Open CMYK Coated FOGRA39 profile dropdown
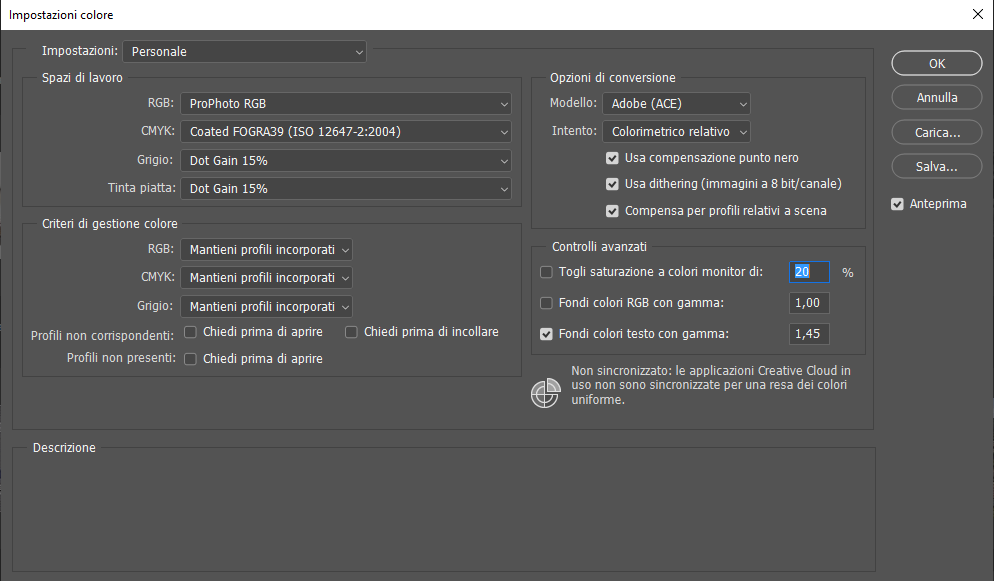994x581 pixels. [x=346, y=131]
